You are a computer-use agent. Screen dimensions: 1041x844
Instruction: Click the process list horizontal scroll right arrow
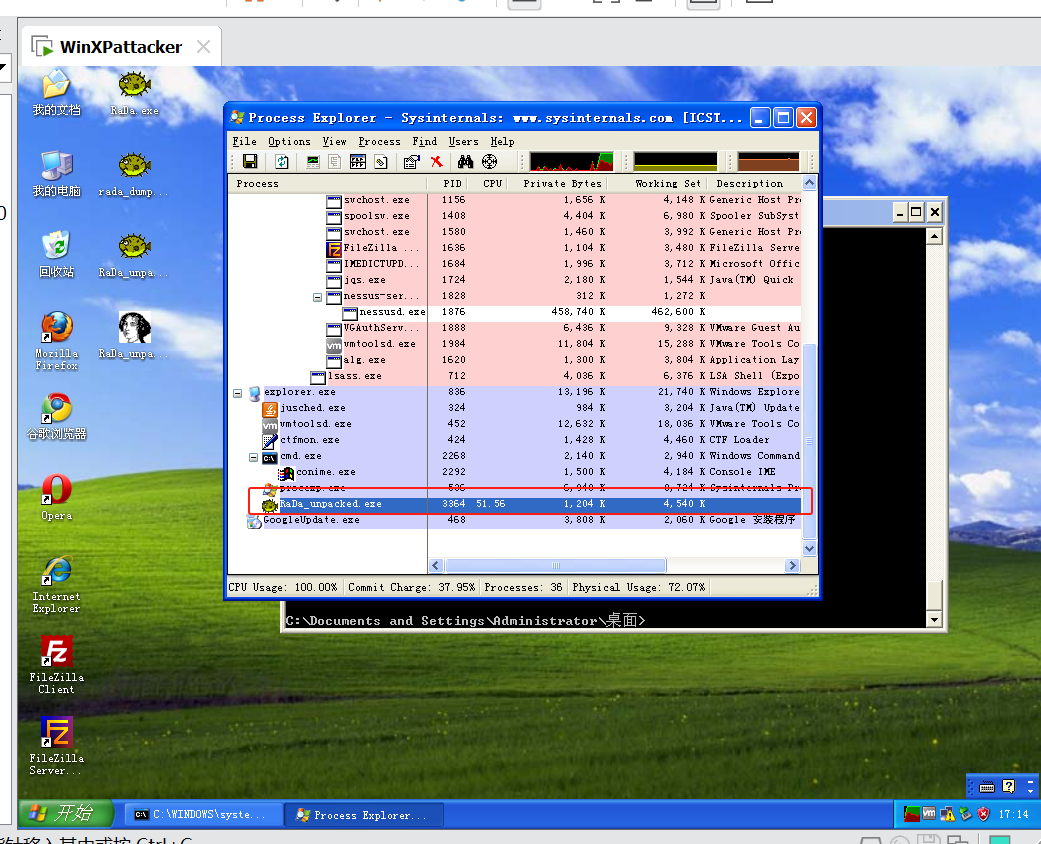(792, 565)
